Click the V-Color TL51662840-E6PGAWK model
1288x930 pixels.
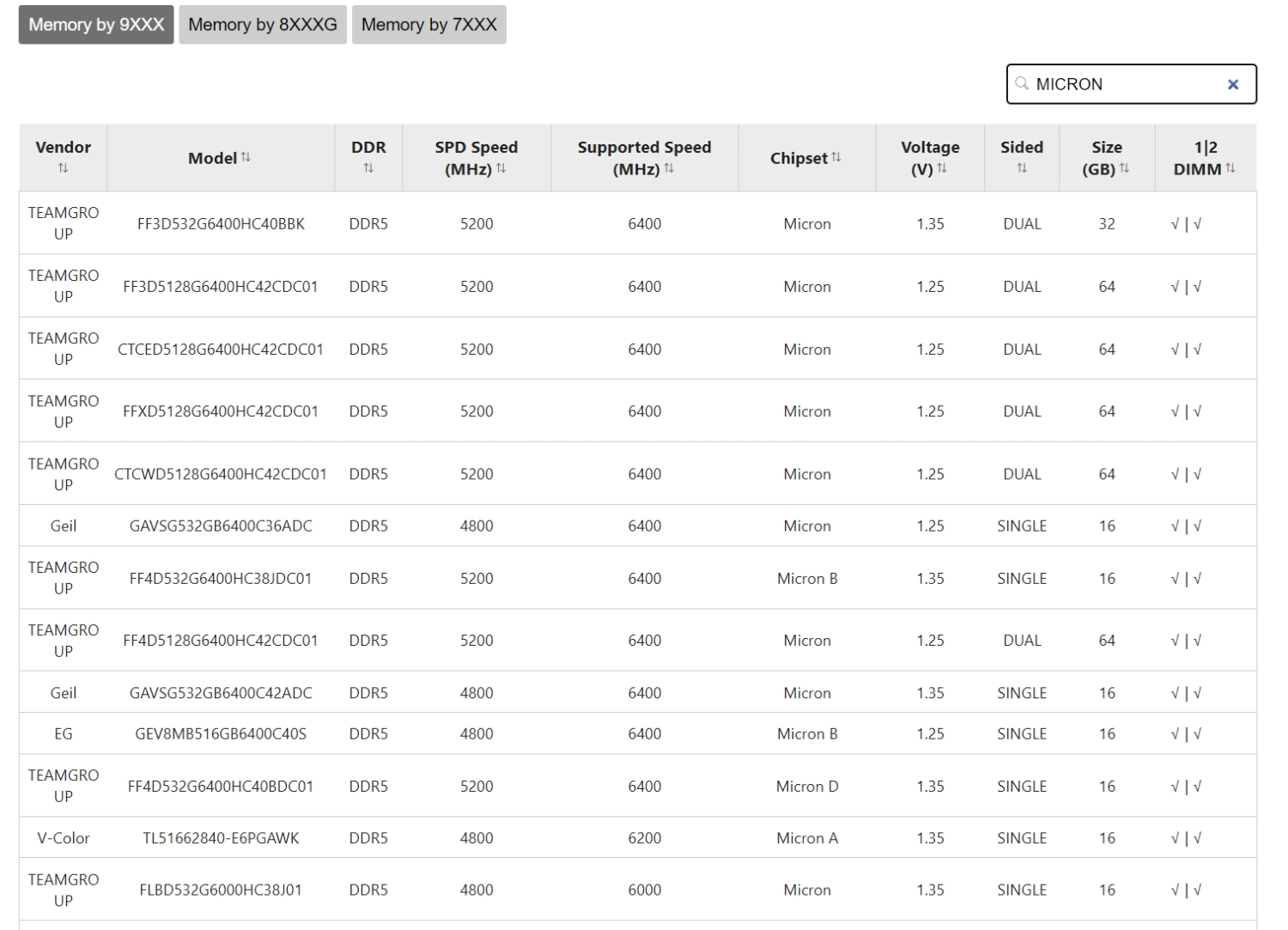click(221, 838)
